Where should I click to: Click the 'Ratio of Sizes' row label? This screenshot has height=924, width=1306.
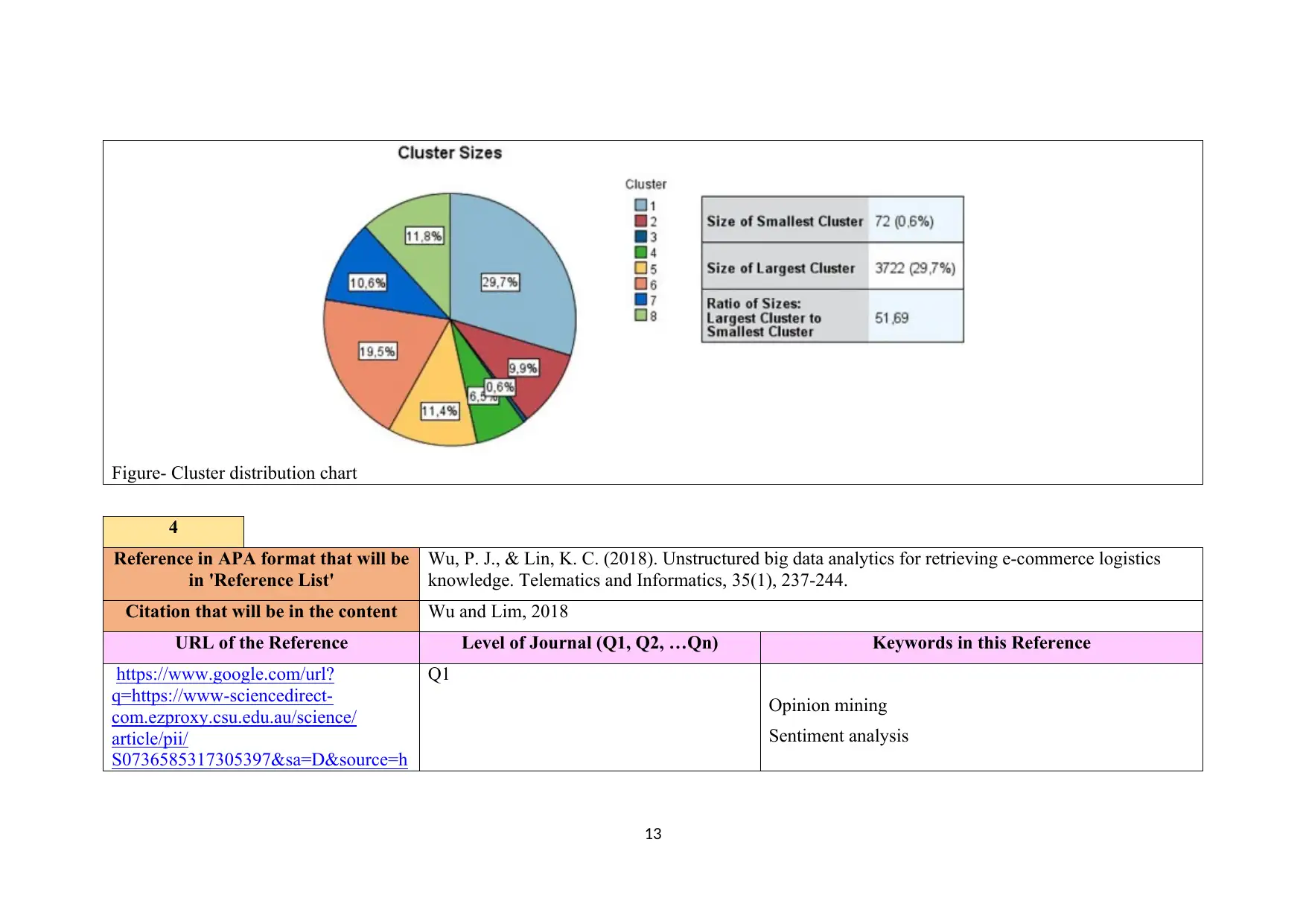(x=764, y=318)
